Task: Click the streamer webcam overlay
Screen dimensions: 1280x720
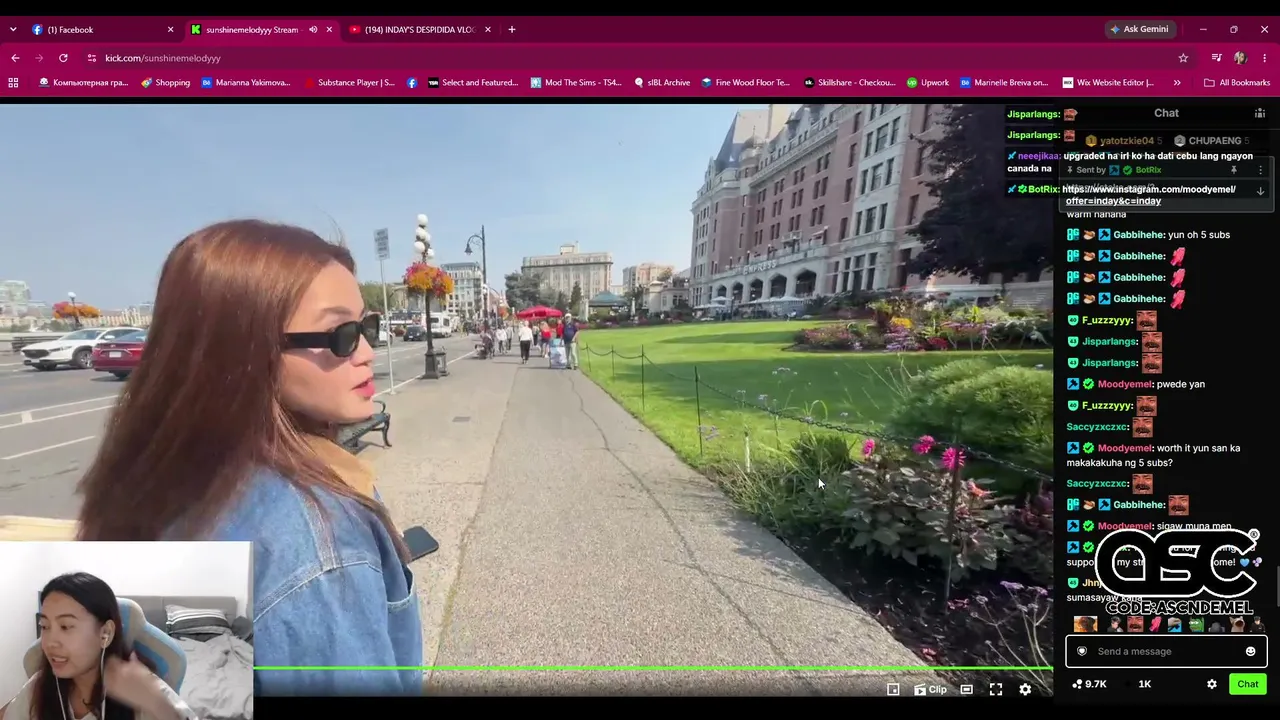Action: [x=126, y=631]
